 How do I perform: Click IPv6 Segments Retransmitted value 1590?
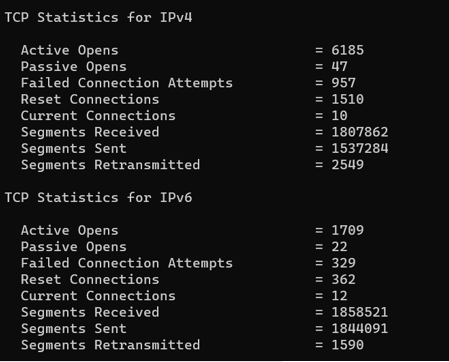coord(347,345)
